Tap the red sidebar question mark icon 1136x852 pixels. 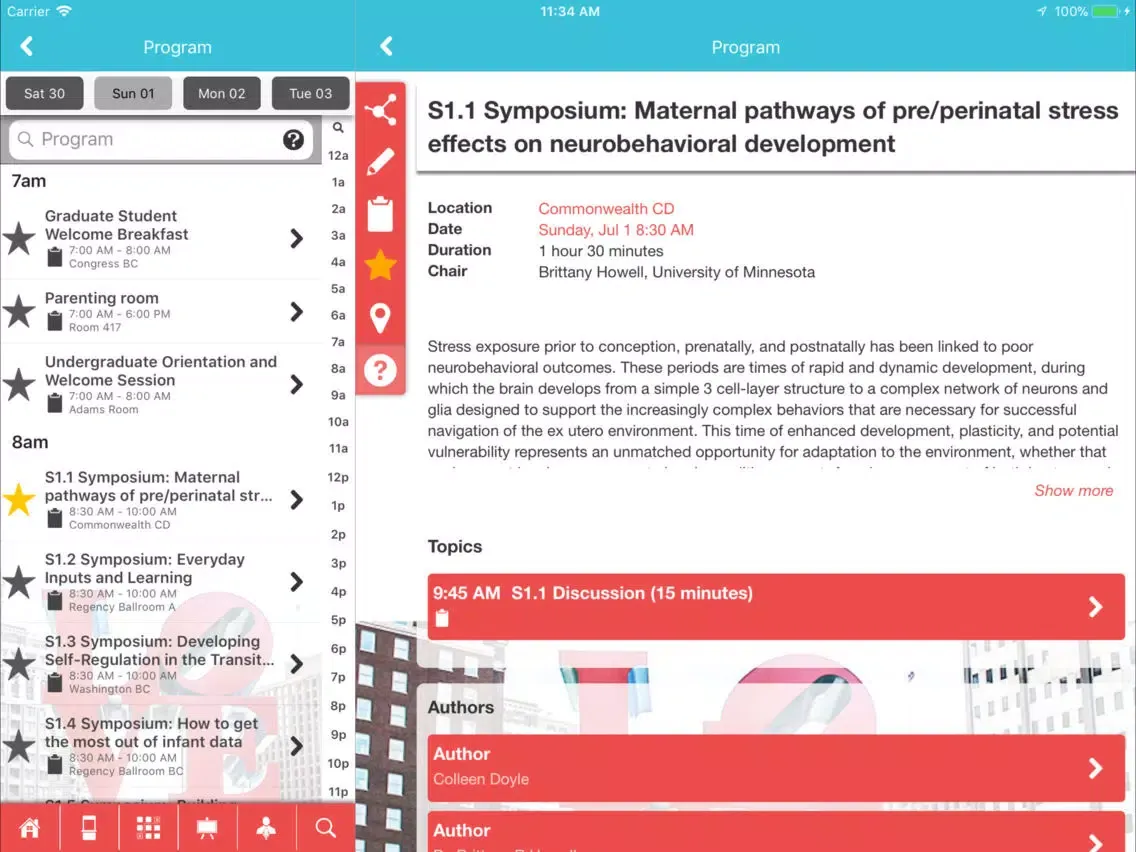380,370
